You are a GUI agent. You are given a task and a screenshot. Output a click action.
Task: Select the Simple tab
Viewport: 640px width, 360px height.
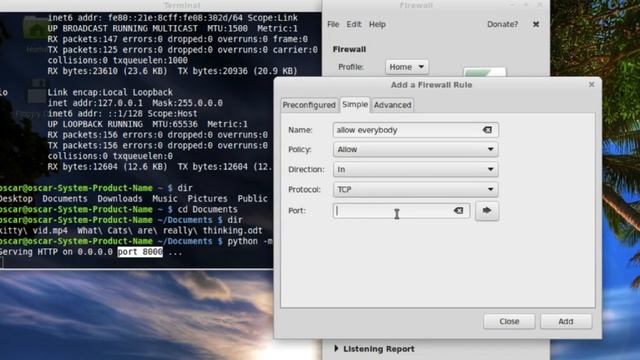click(355, 104)
